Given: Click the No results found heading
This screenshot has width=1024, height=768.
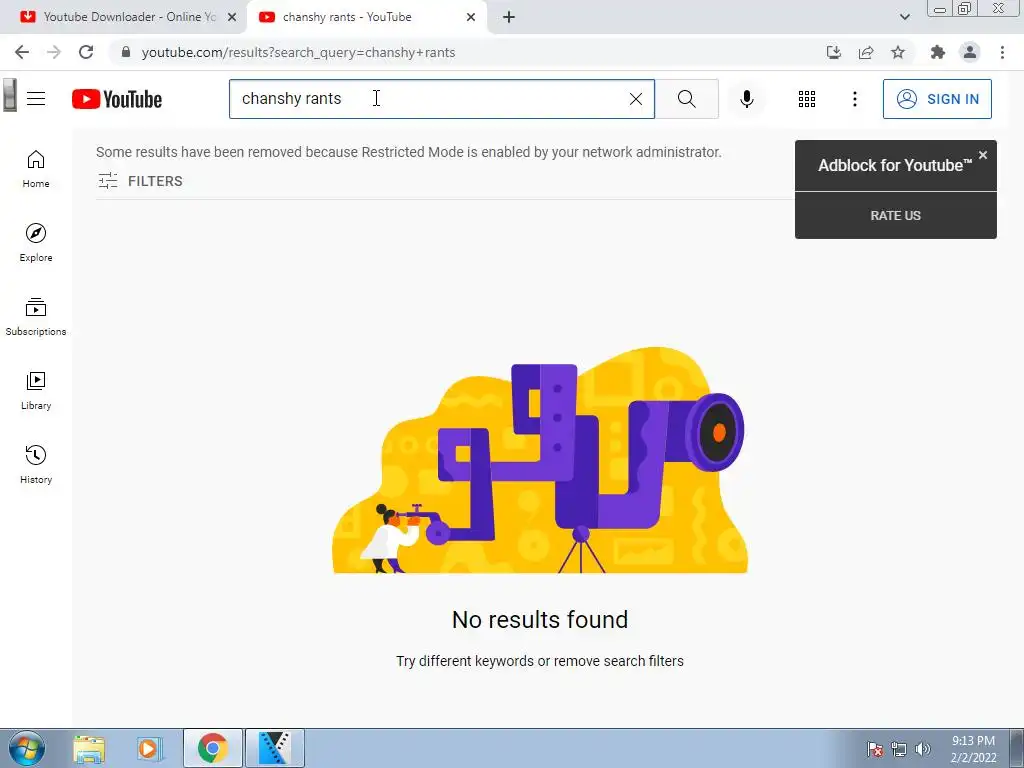Looking at the screenshot, I should click(539, 619).
